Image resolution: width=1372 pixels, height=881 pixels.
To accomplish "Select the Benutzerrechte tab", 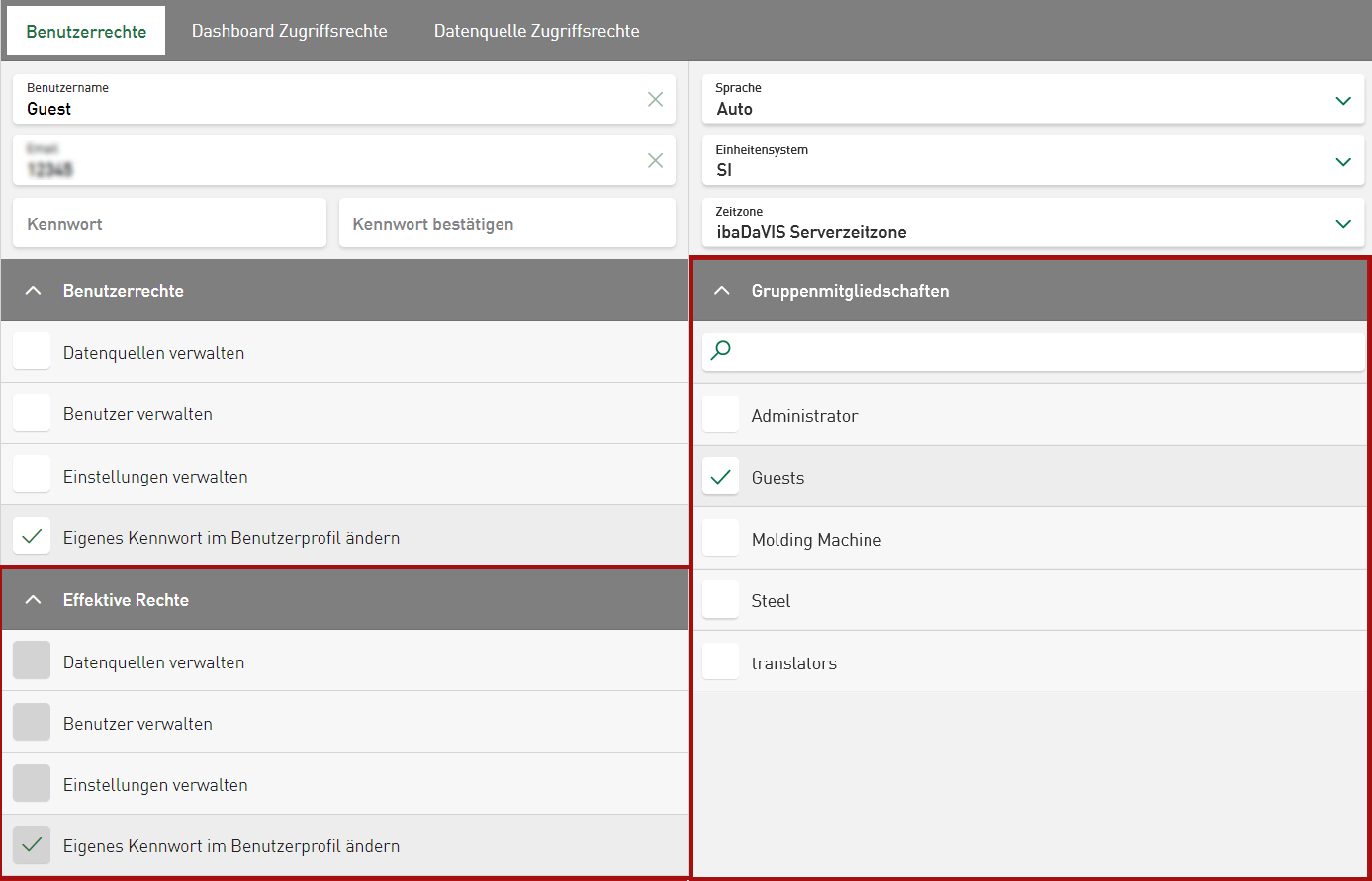I will (86, 31).
